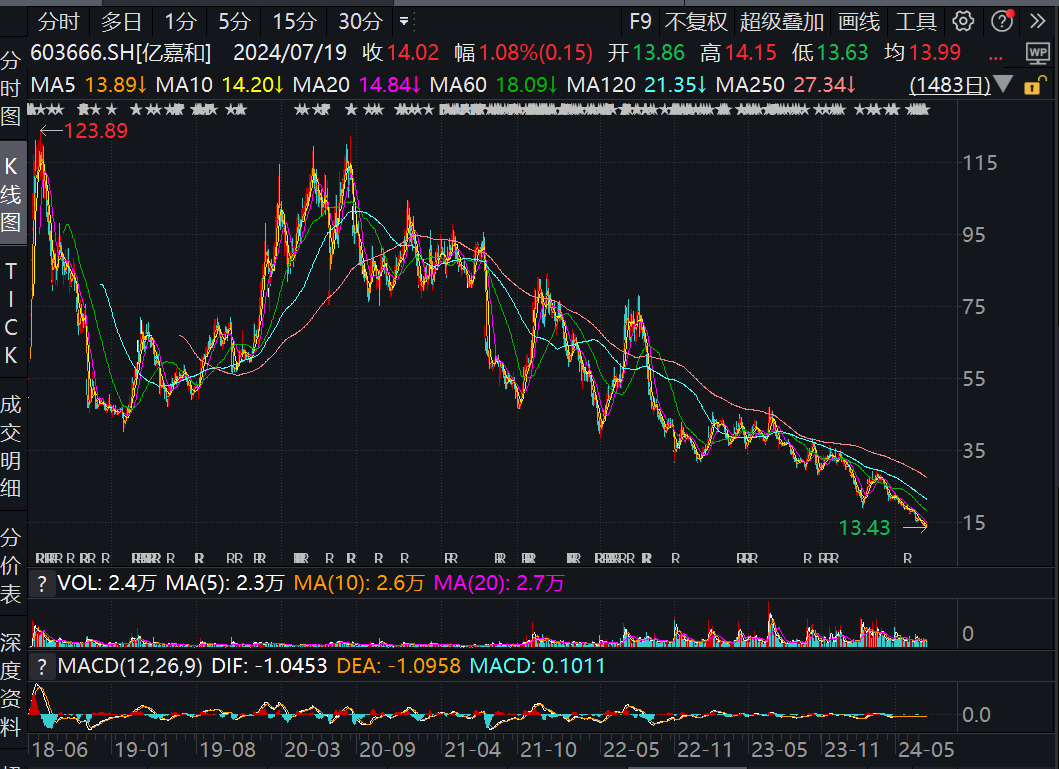Click the 1483日 range link
This screenshot has height=769, width=1059.
(x=950, y=85)
